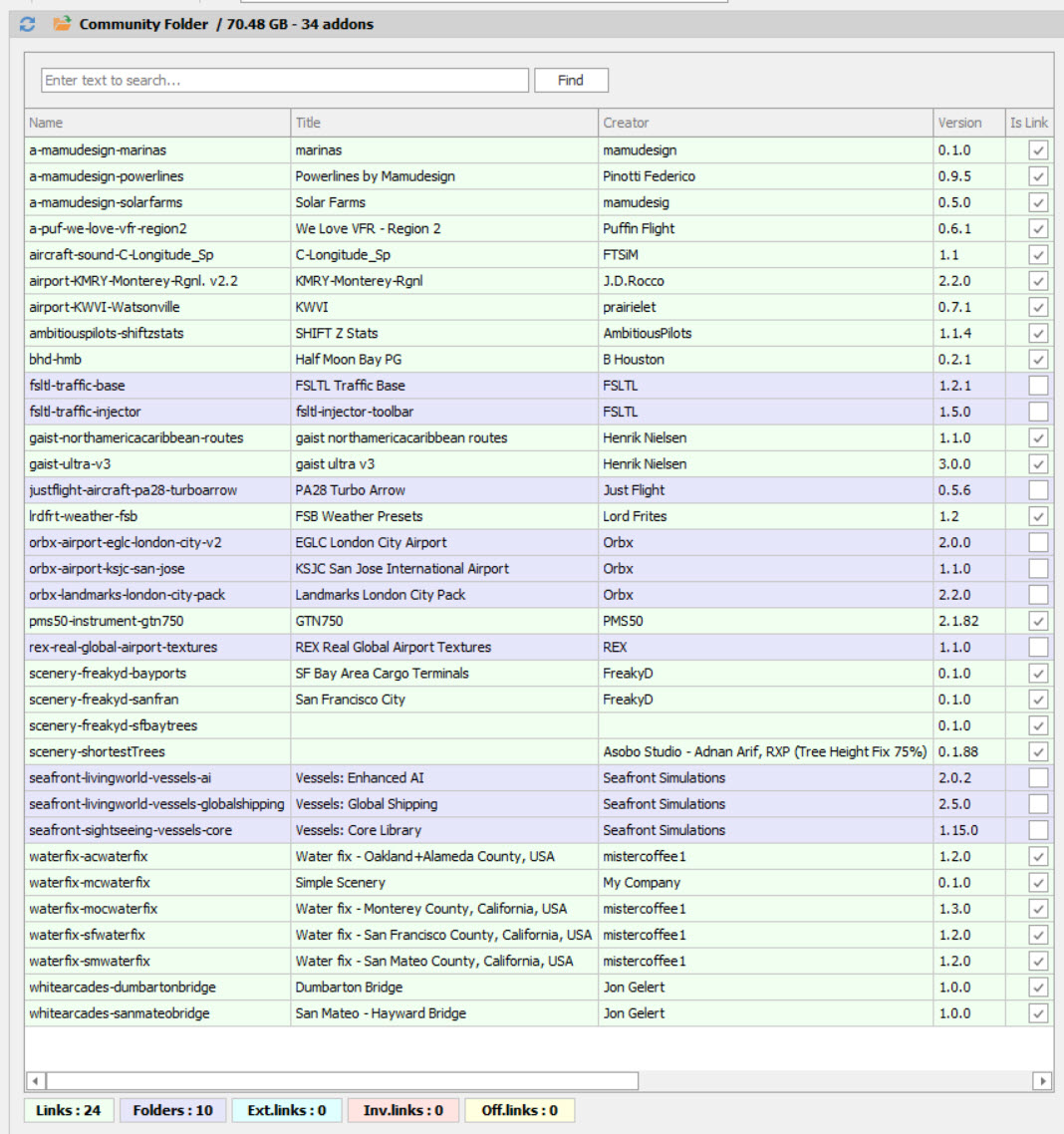Filter by the Links : 24 label
The width and height of the screenshot is (1064, 1134).
[69, 1110]
